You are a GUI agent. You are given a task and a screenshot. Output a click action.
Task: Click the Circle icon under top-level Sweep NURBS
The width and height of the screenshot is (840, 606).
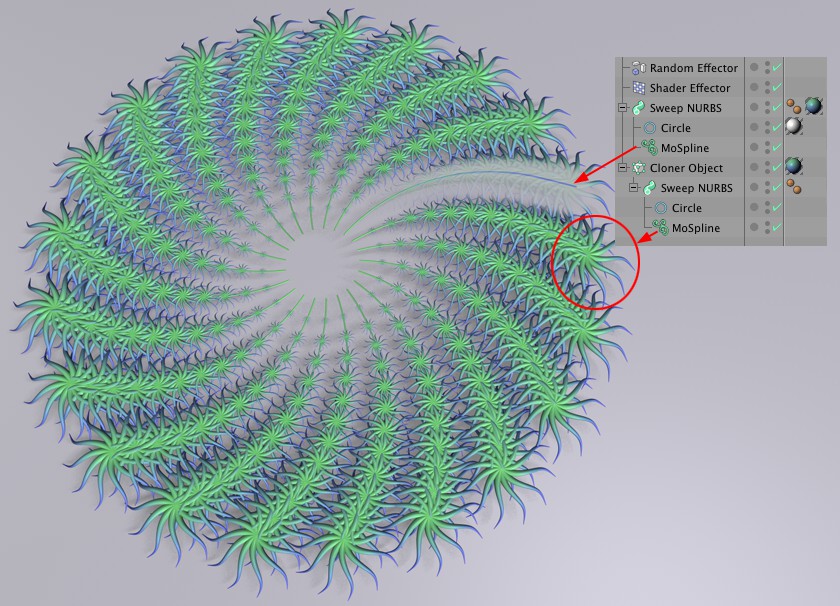tap(650, 128)
